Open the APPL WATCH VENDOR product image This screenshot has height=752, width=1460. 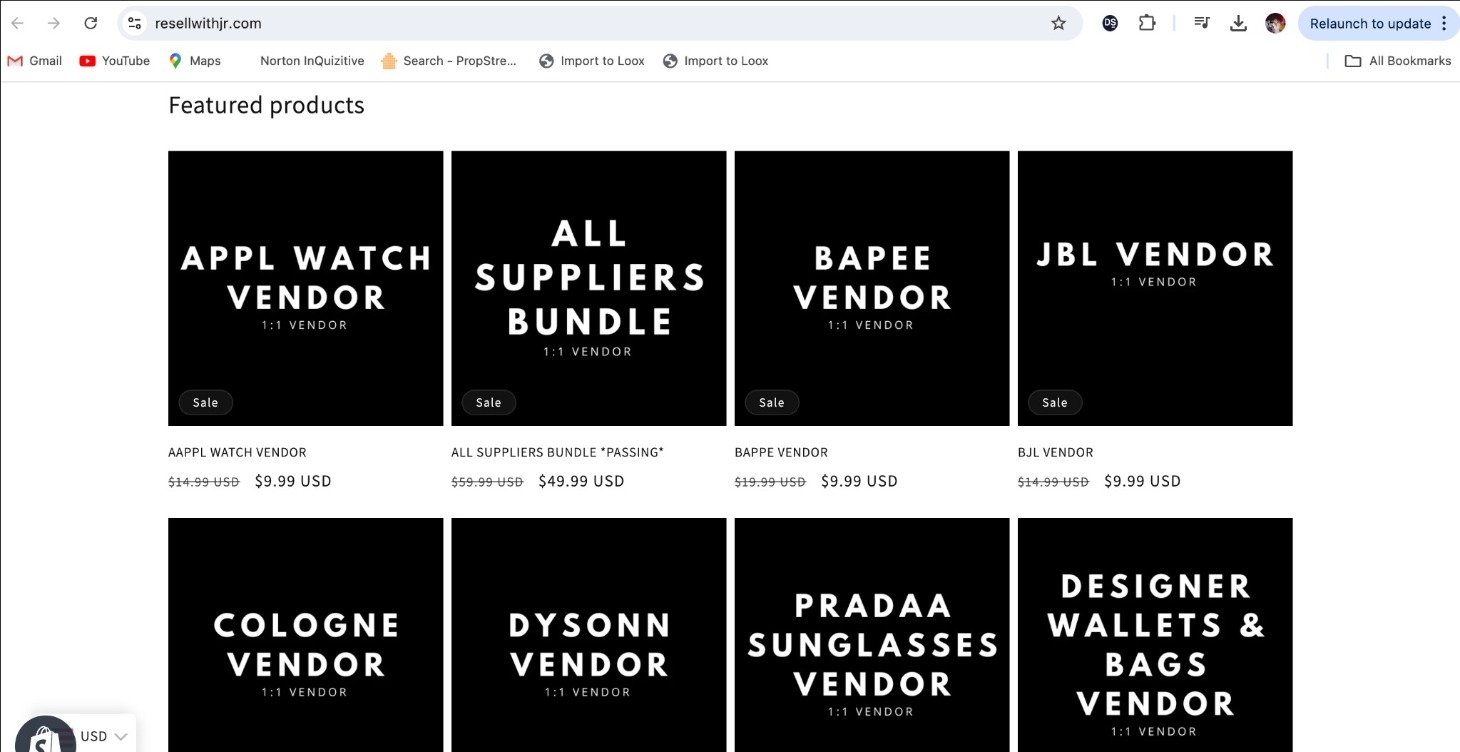pos(305,288)
